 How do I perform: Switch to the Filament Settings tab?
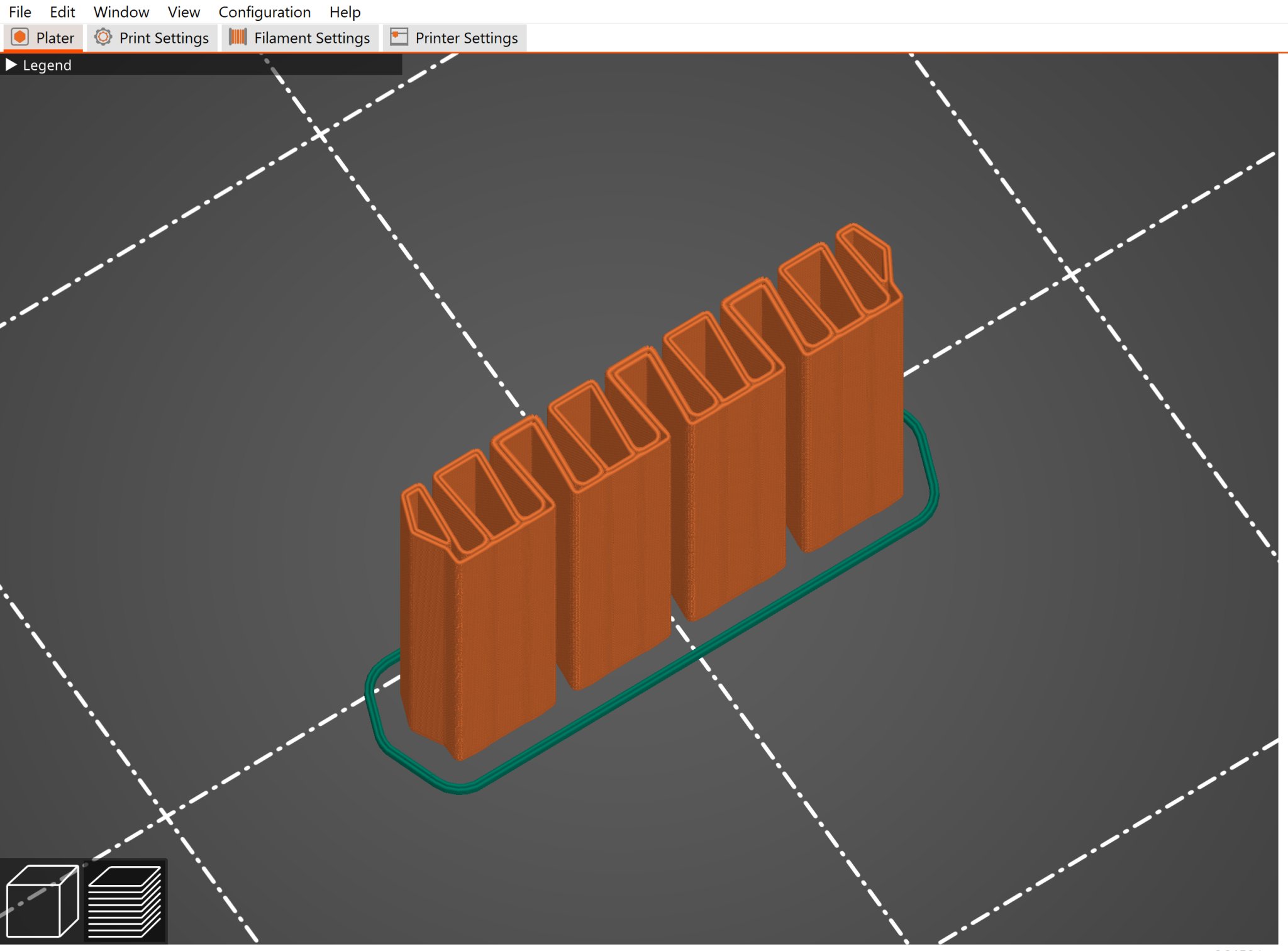312,38
